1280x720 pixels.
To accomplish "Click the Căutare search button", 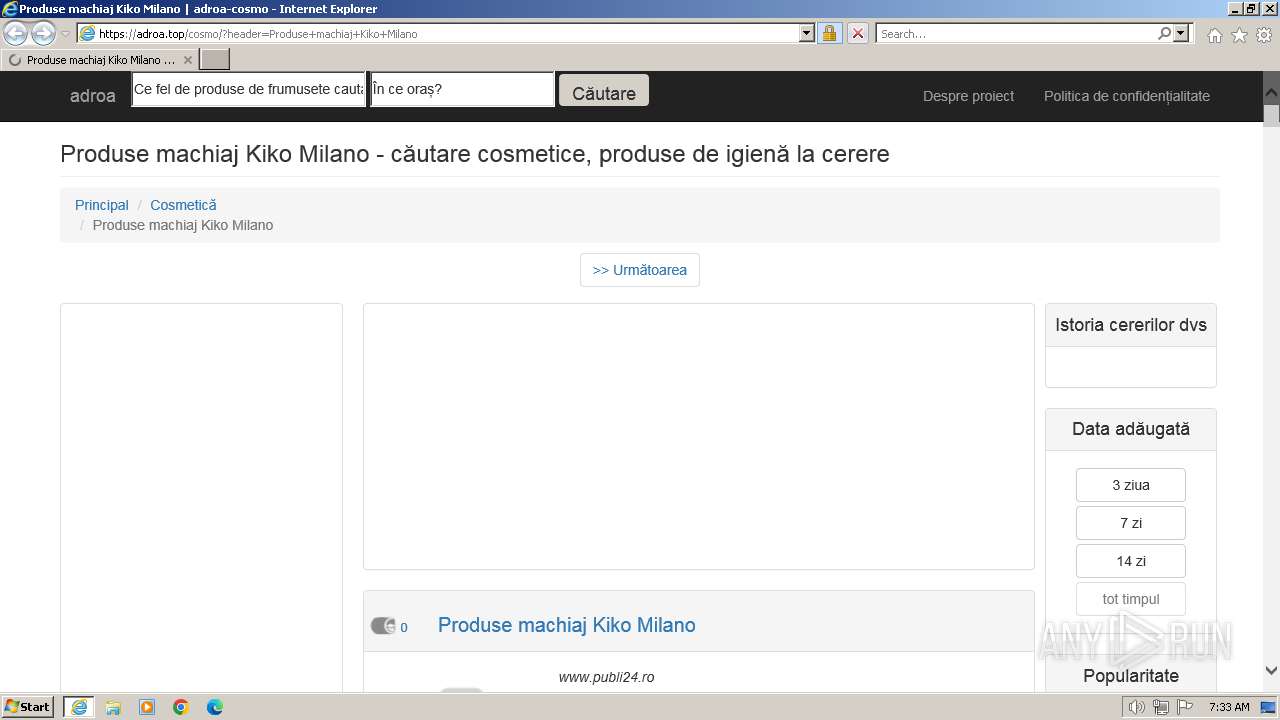I will pyautogui.click(x=604, y=92).
